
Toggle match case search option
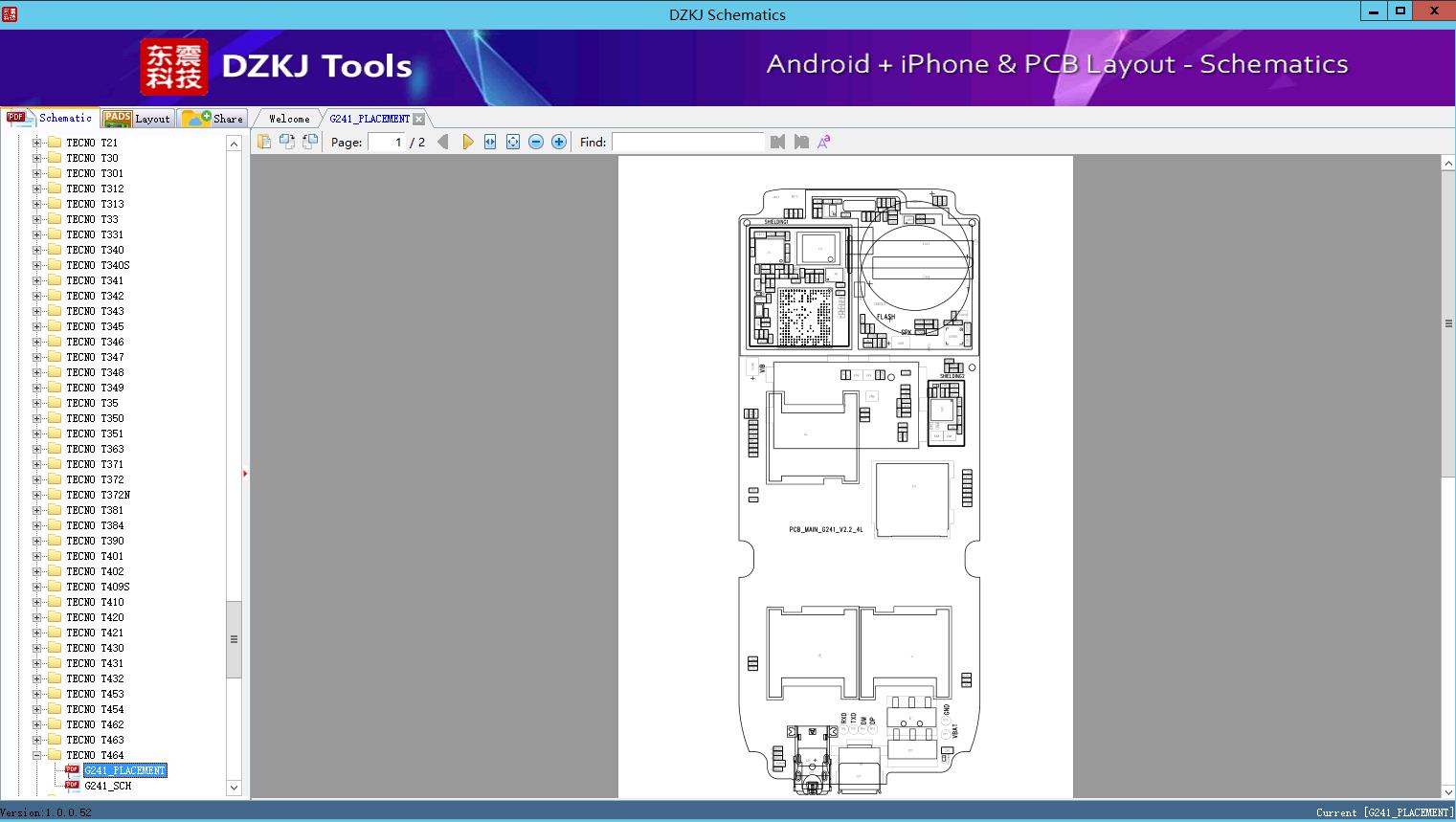823,142
